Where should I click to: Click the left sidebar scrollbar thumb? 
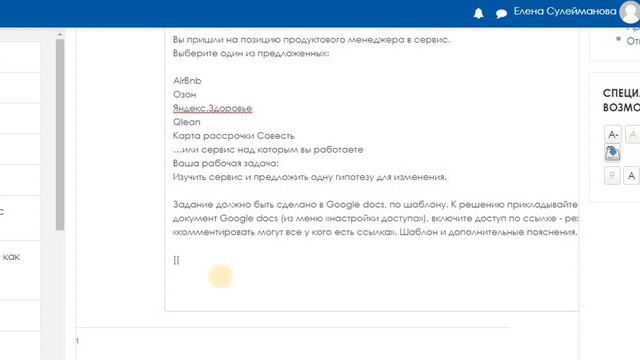pyautogui.click(x=60, y=135)
